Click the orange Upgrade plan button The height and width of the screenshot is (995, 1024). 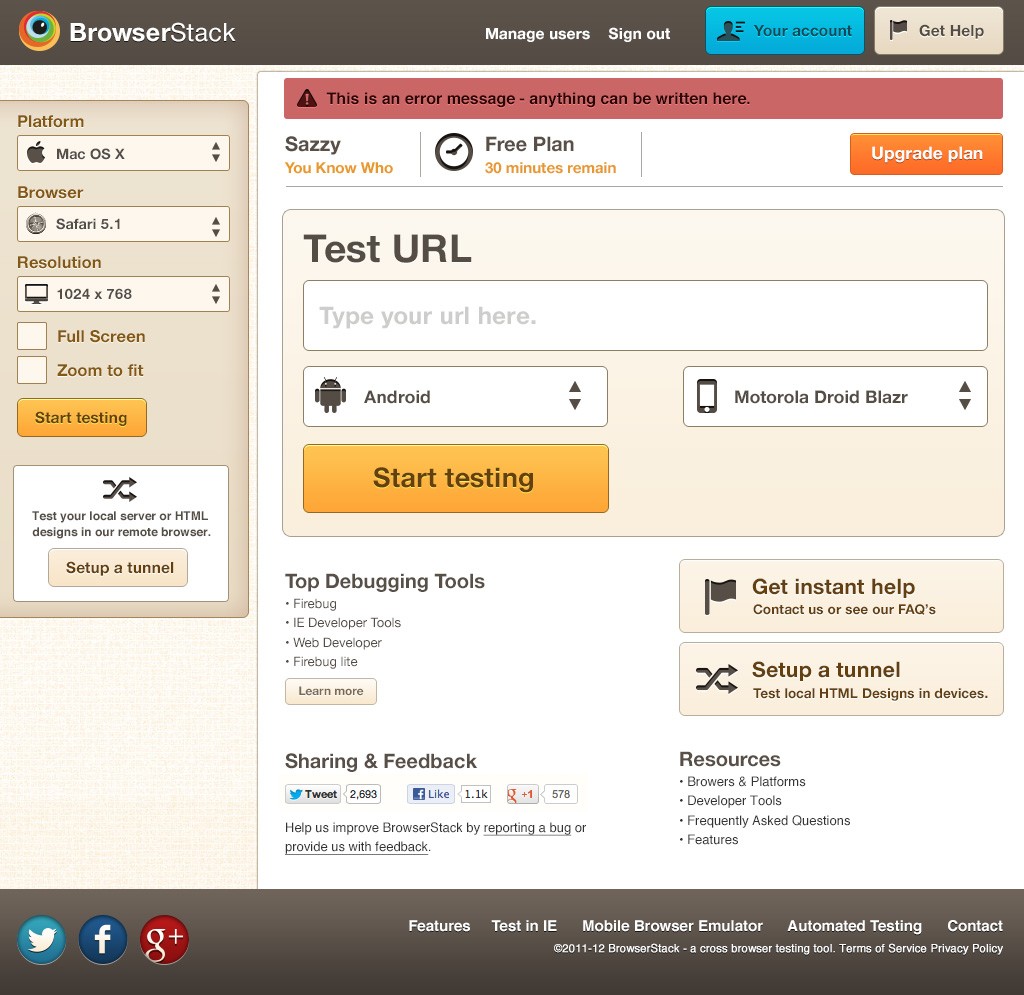(926, 153)
